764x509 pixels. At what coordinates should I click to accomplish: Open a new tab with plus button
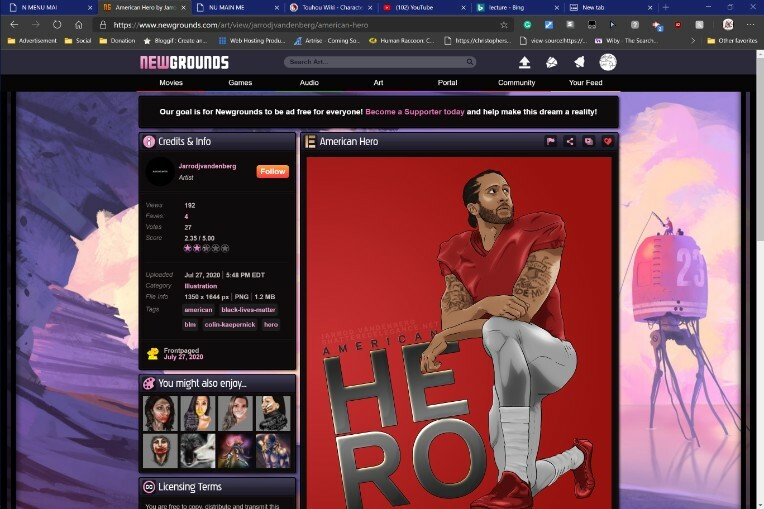666,7
